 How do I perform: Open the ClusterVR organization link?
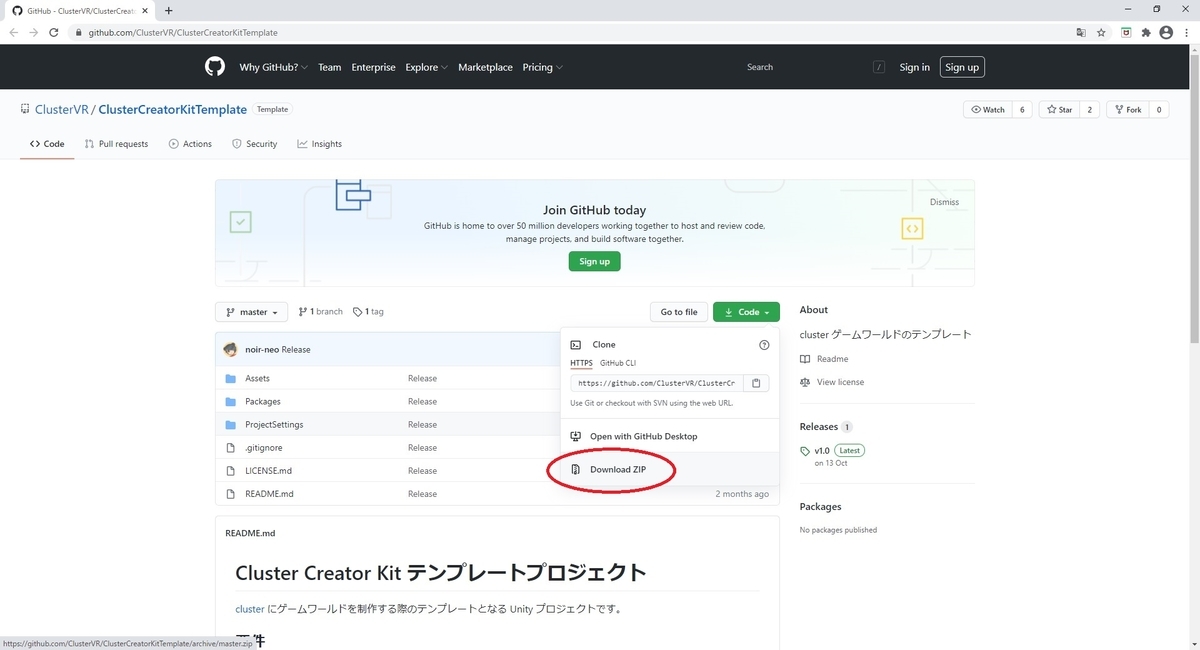click(61, 110)
